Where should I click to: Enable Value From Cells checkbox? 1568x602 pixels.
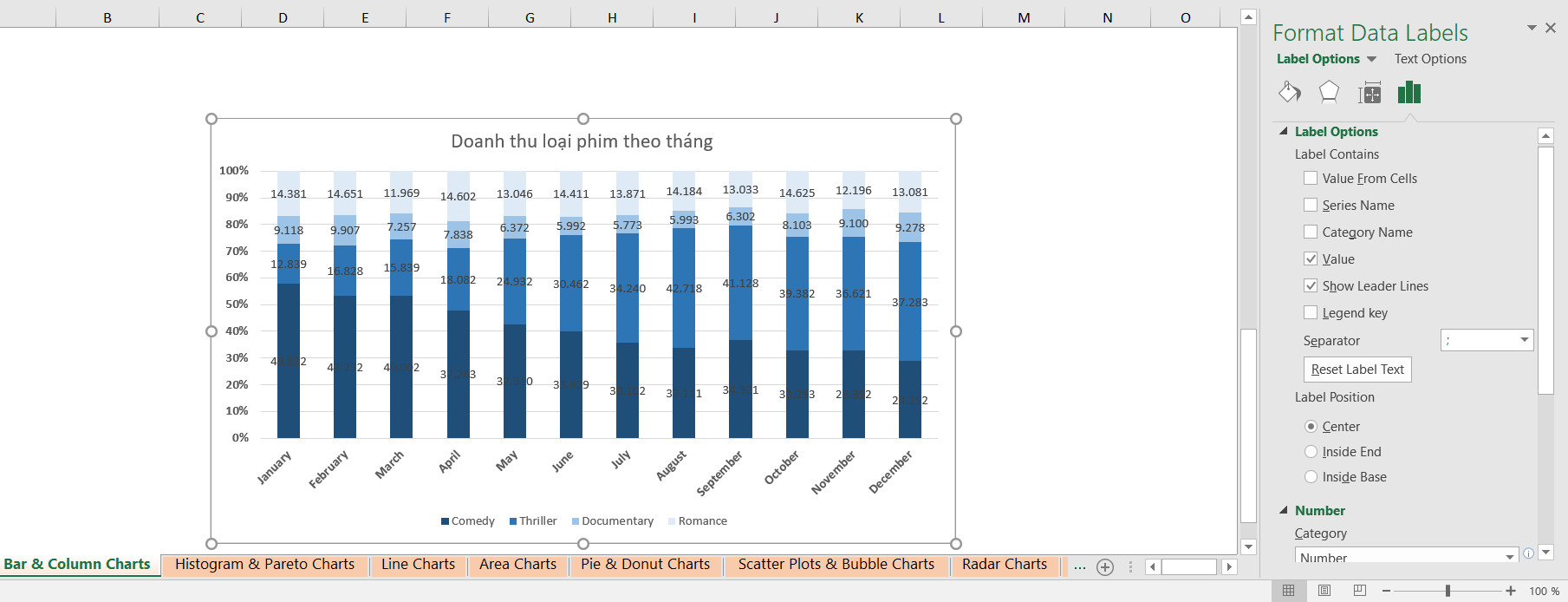1311,178
